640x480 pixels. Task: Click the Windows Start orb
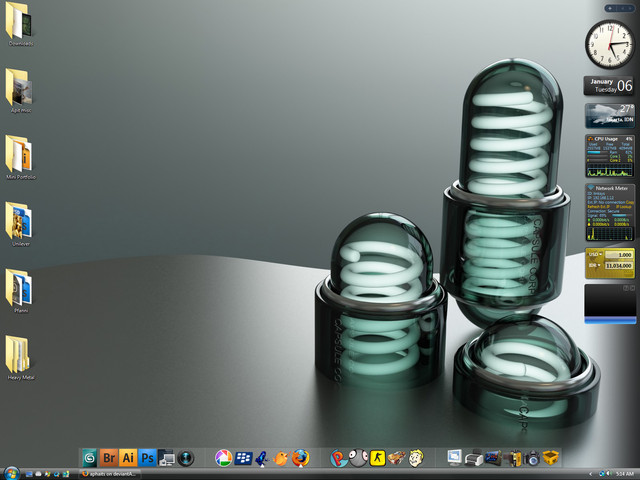pyautogui.click(x=11, y=473)
